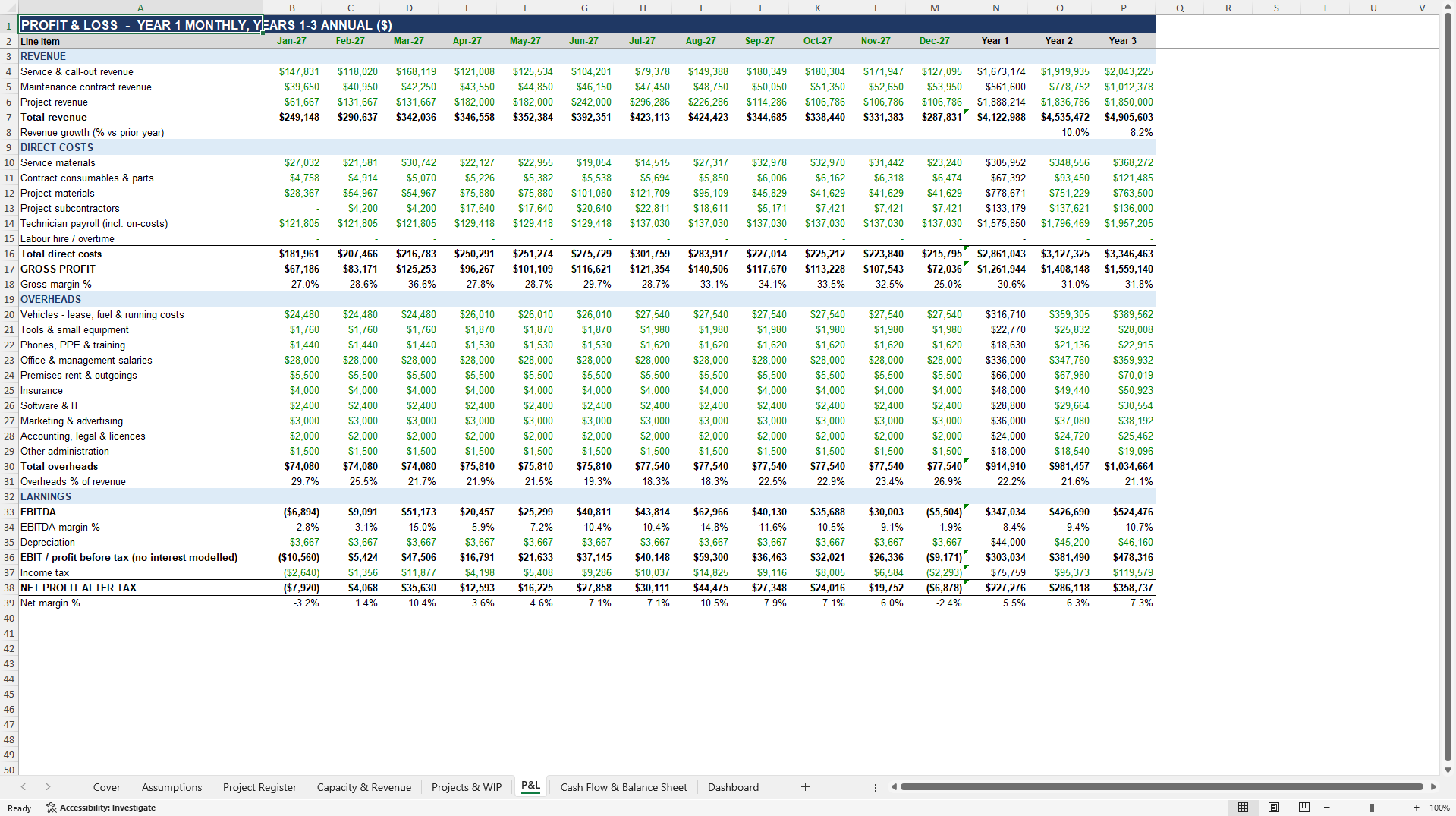Click the zoom slider handle
Viewport: 1456px width, 816px height.
click(1372, 808)
